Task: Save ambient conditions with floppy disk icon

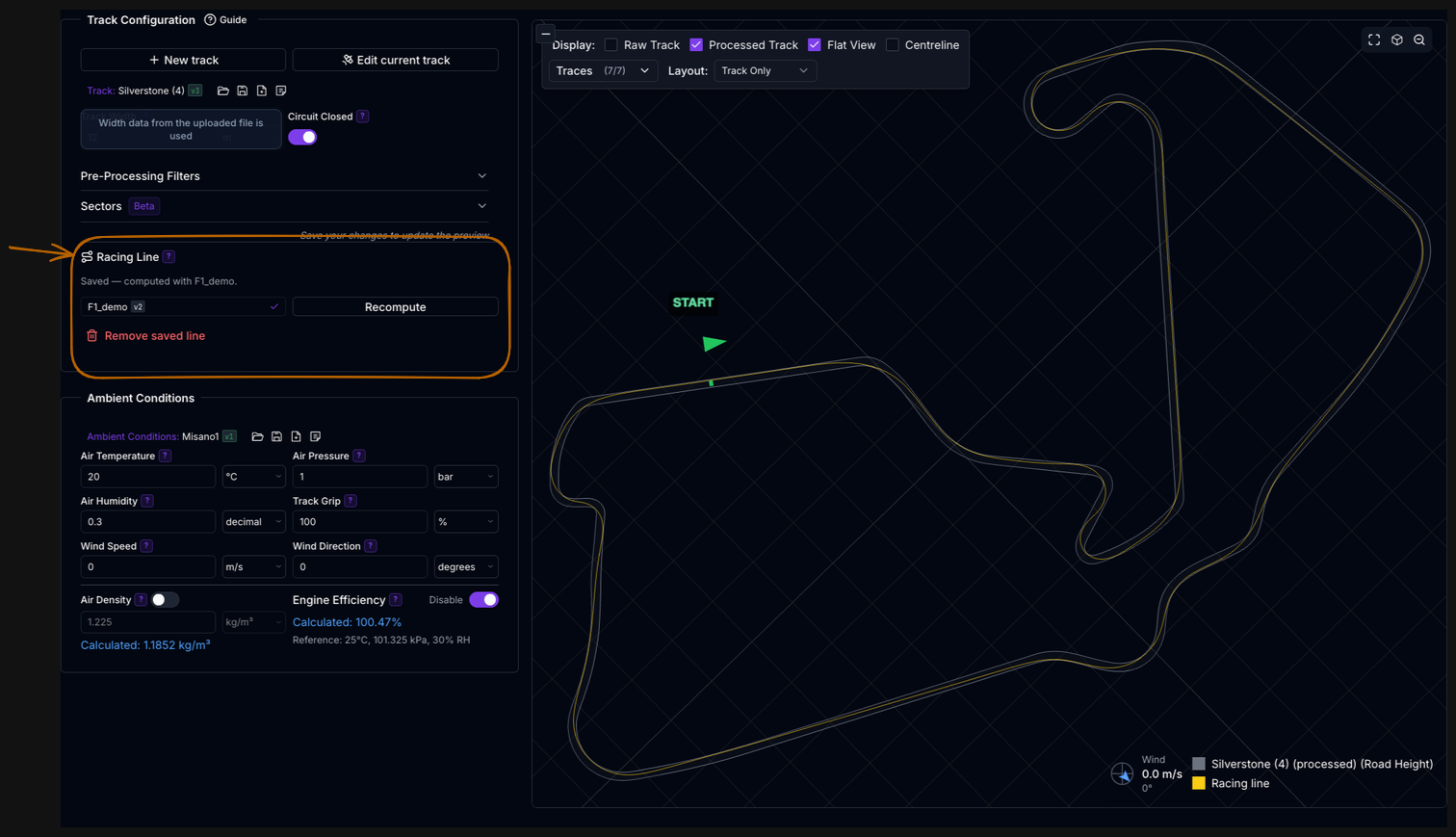Action: [x=276, y=436]
